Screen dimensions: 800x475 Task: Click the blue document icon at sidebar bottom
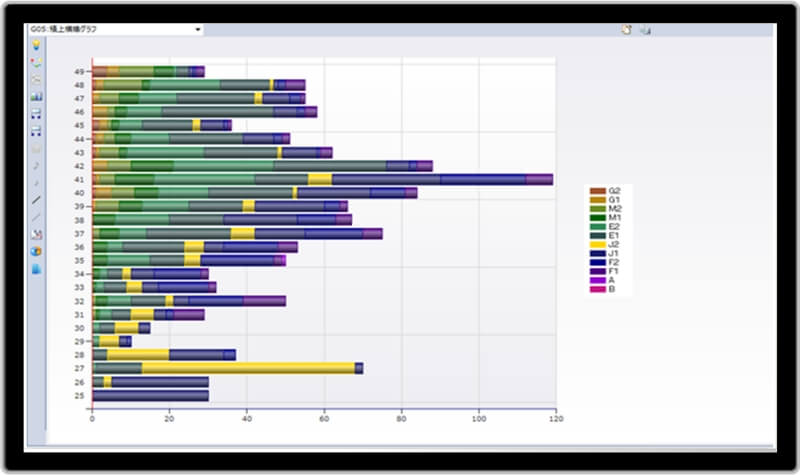(37, 269)
